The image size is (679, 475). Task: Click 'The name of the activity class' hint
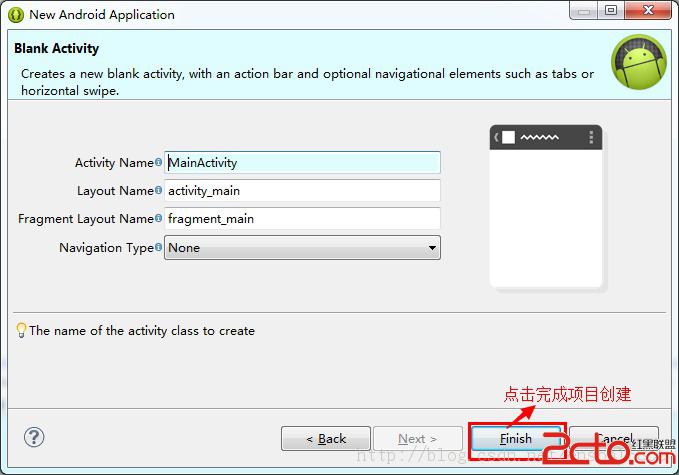coord(142,331)
